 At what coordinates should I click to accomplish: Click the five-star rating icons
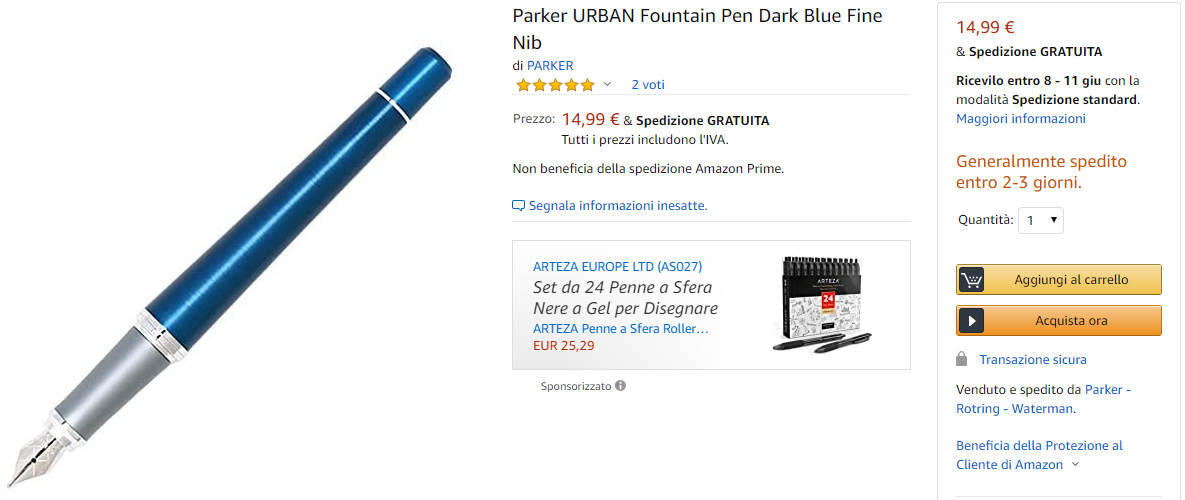tap(555, 85)
